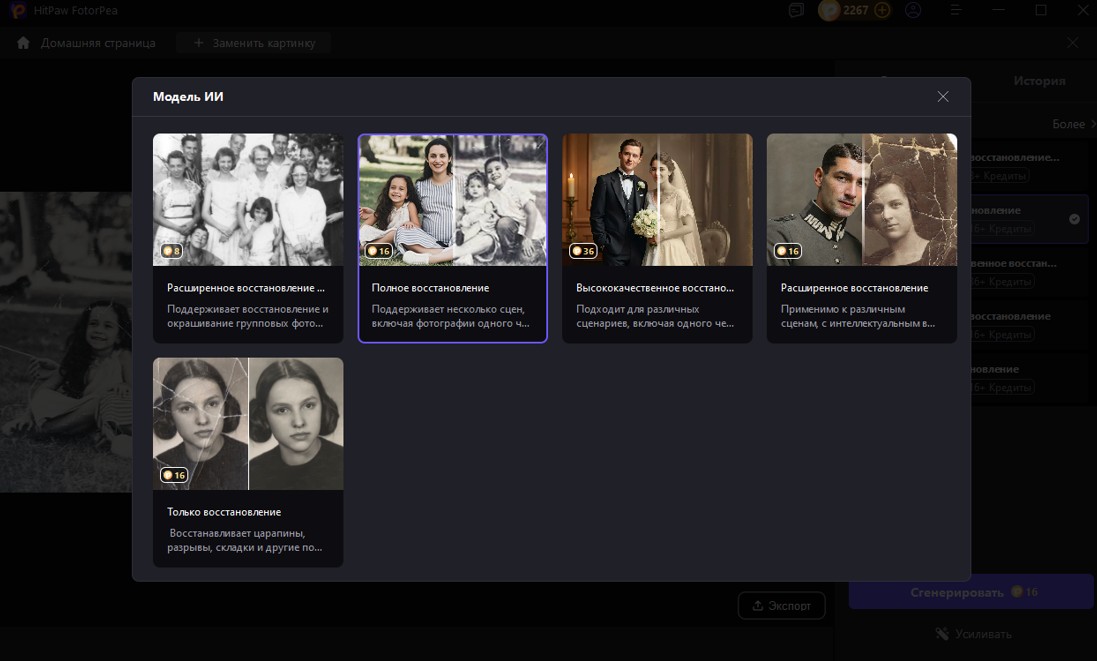
Task: Click the gold coin credits icon
Action: tap(830, 10)
